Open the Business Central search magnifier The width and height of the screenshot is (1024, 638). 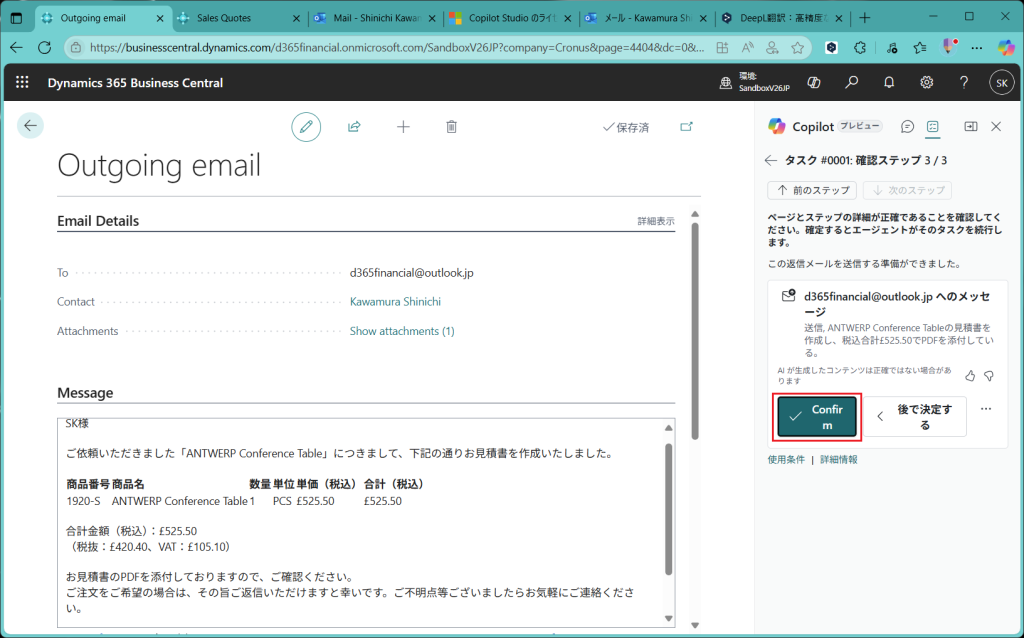pyautogui.click(x=852, y=82)
